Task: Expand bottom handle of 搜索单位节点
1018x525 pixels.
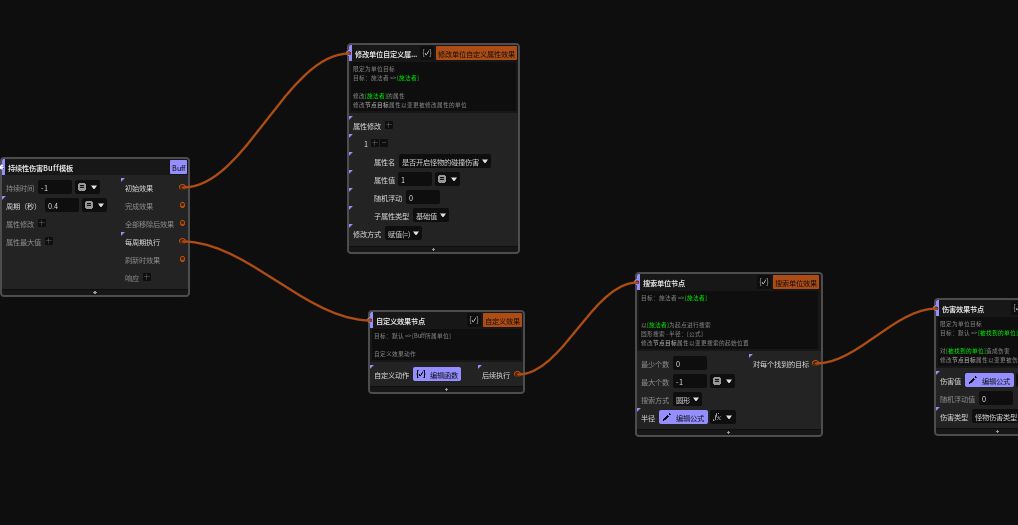Action: click(x=728, y=432)
